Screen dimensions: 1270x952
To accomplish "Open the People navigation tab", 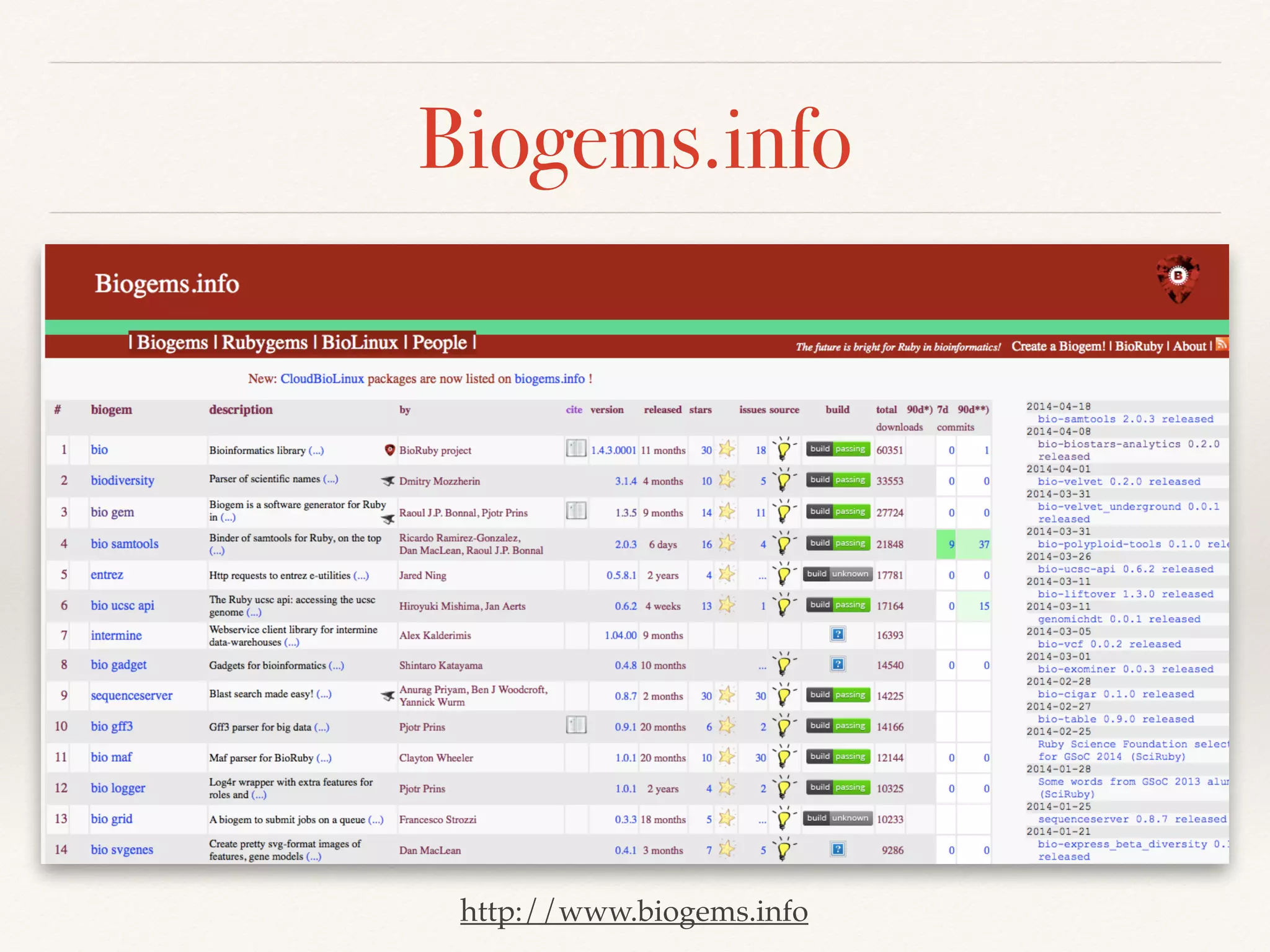I will tap(440, 342).
